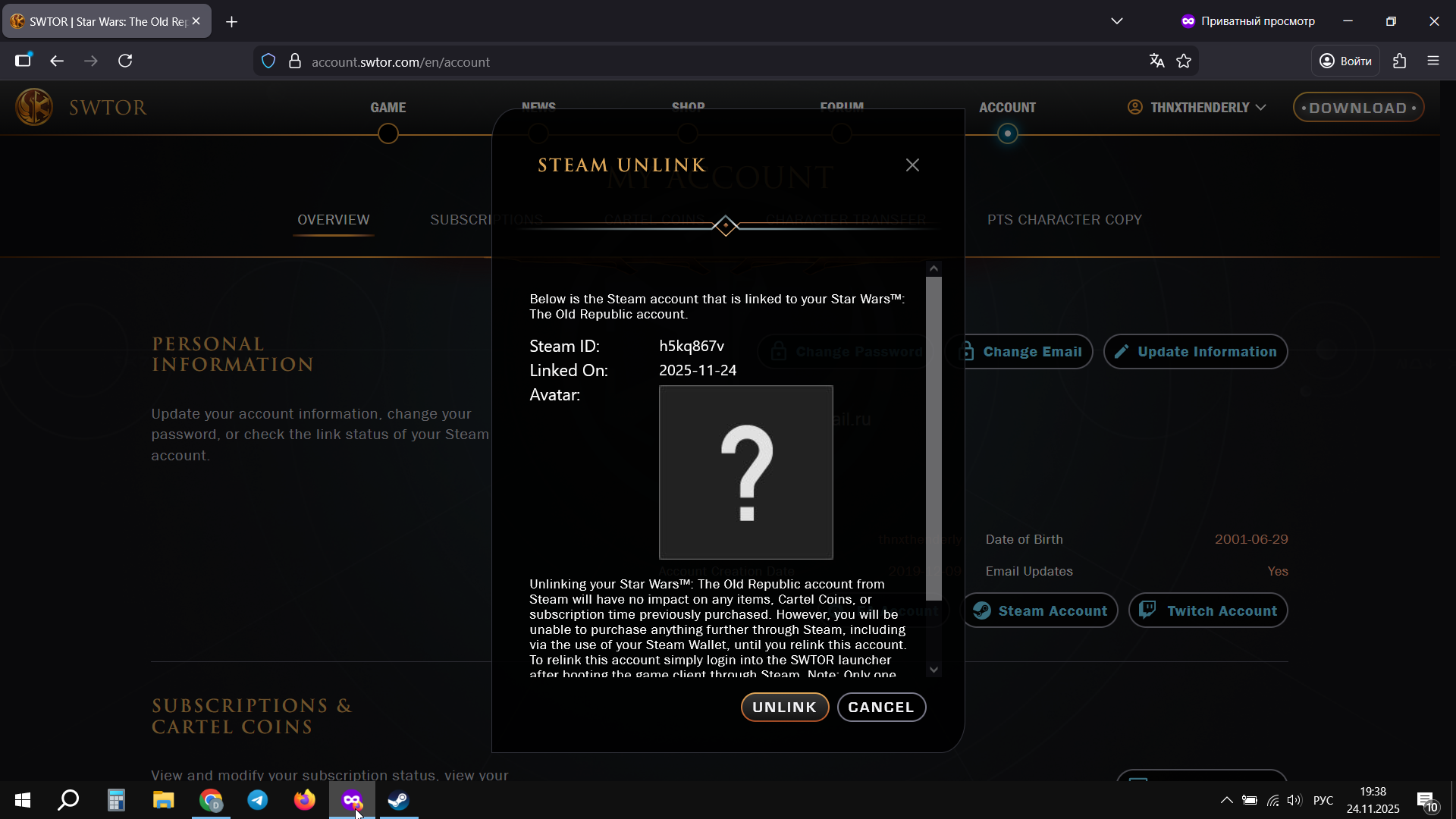Expand the list all tabs chevron
The height and width of the screenshot is (819, 1456).
pos(1117,21)
